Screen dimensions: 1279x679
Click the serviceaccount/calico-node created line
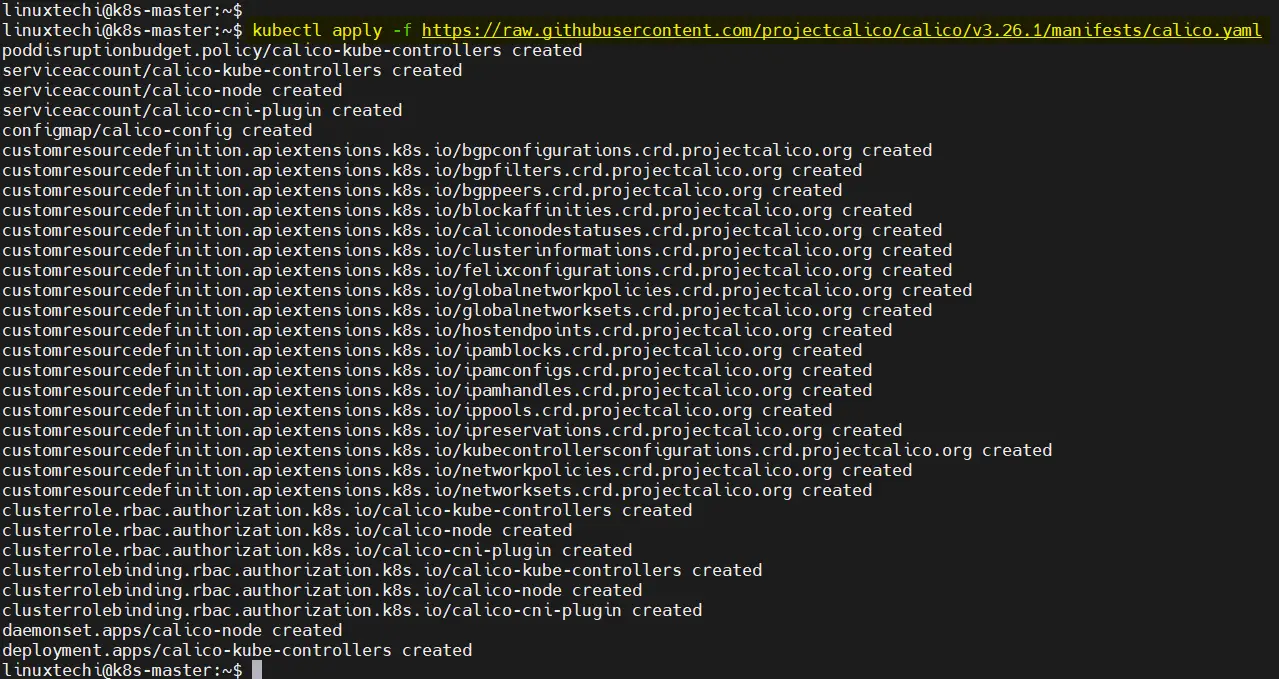pos(172,90)
